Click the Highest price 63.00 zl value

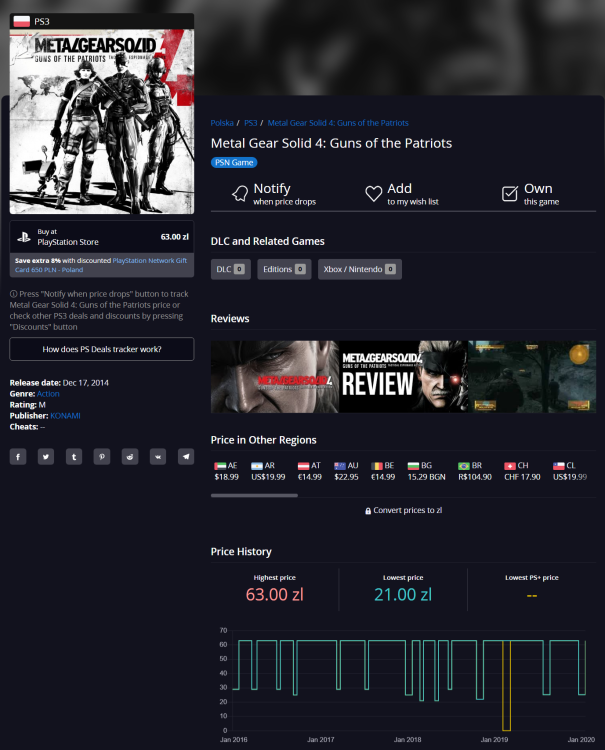point(275,595)
